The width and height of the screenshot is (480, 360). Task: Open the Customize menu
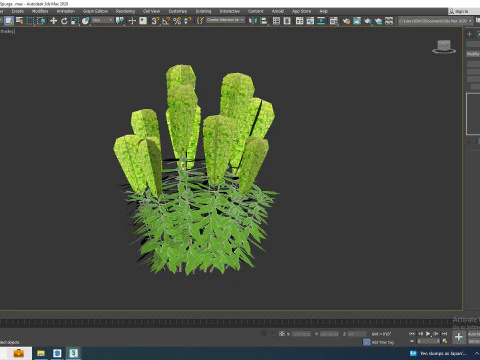178,11
